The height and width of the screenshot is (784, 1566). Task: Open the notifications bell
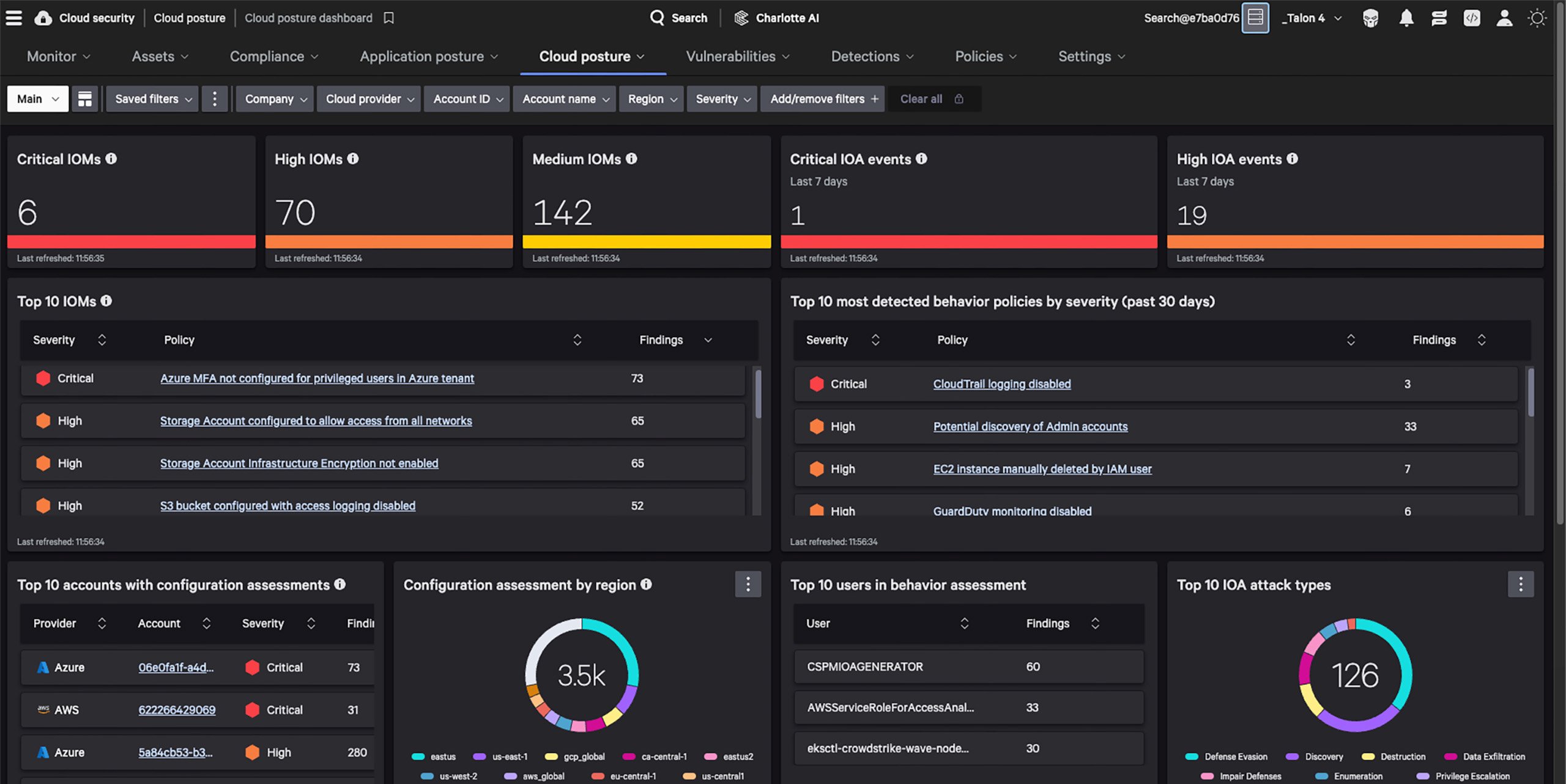[1406, 18]
